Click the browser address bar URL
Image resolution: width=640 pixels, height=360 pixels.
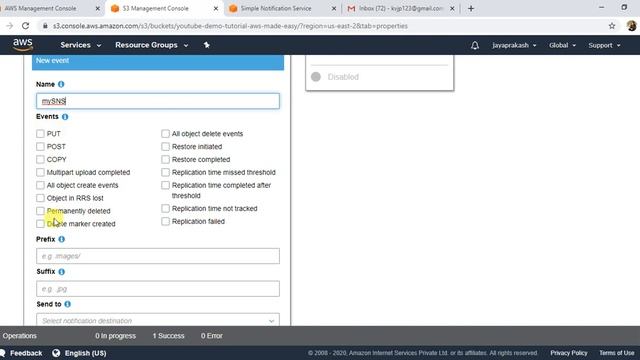230,26
